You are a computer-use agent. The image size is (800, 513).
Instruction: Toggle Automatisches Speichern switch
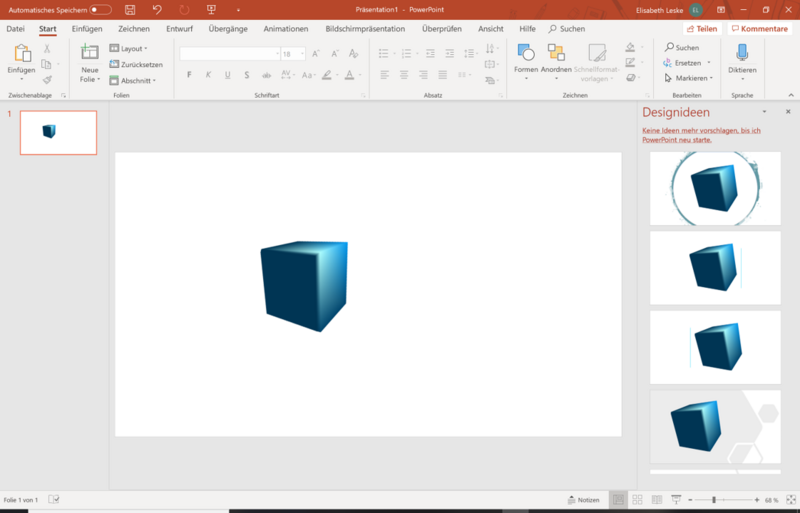(100, 9)
